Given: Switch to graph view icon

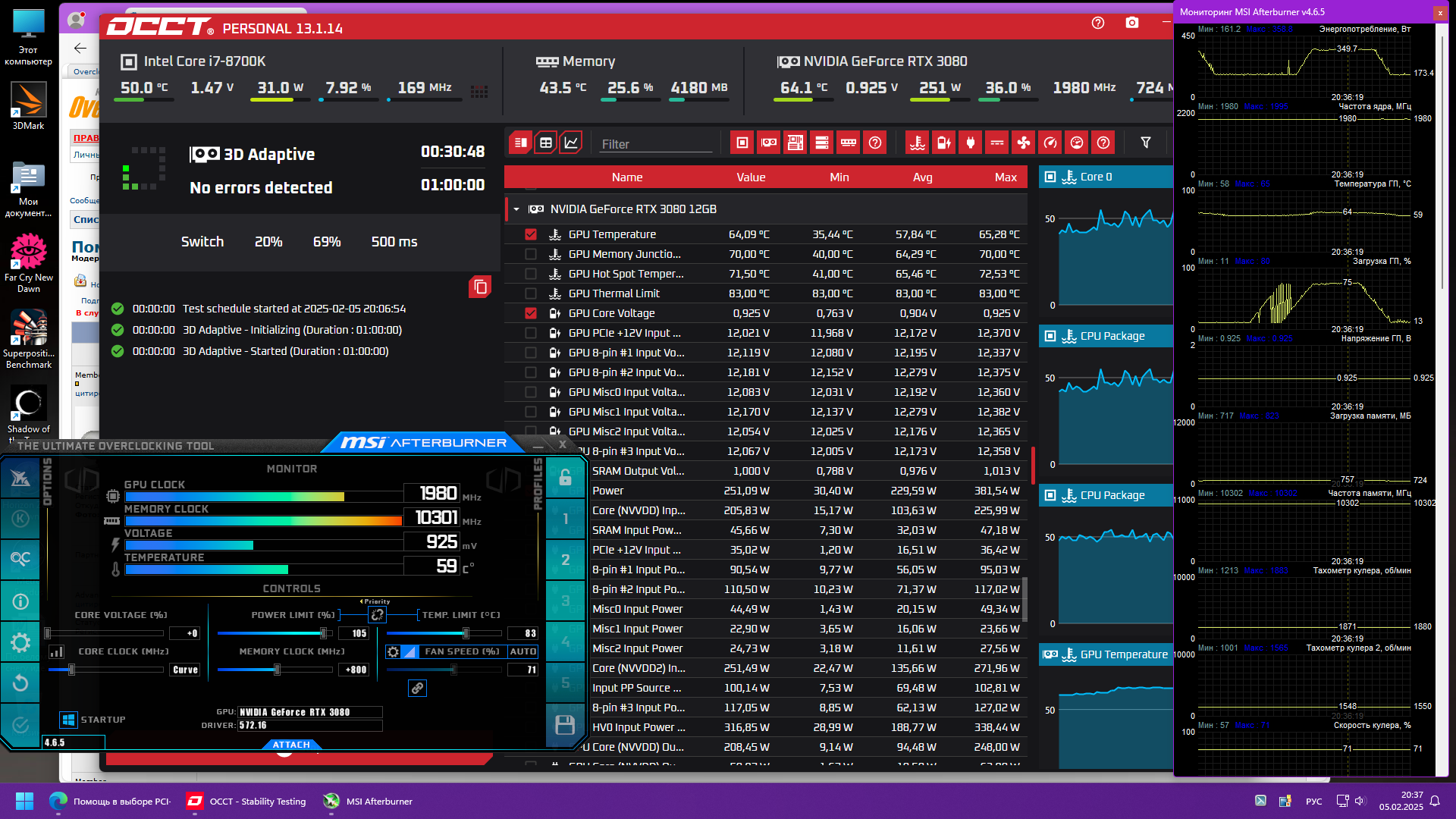Looking at the screenshot, I should pyautogui.click(x=570, y=143).
